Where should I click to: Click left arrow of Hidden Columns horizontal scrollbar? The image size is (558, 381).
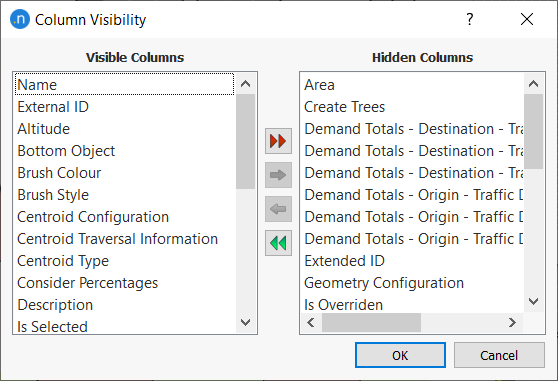[x=311, y=323]
